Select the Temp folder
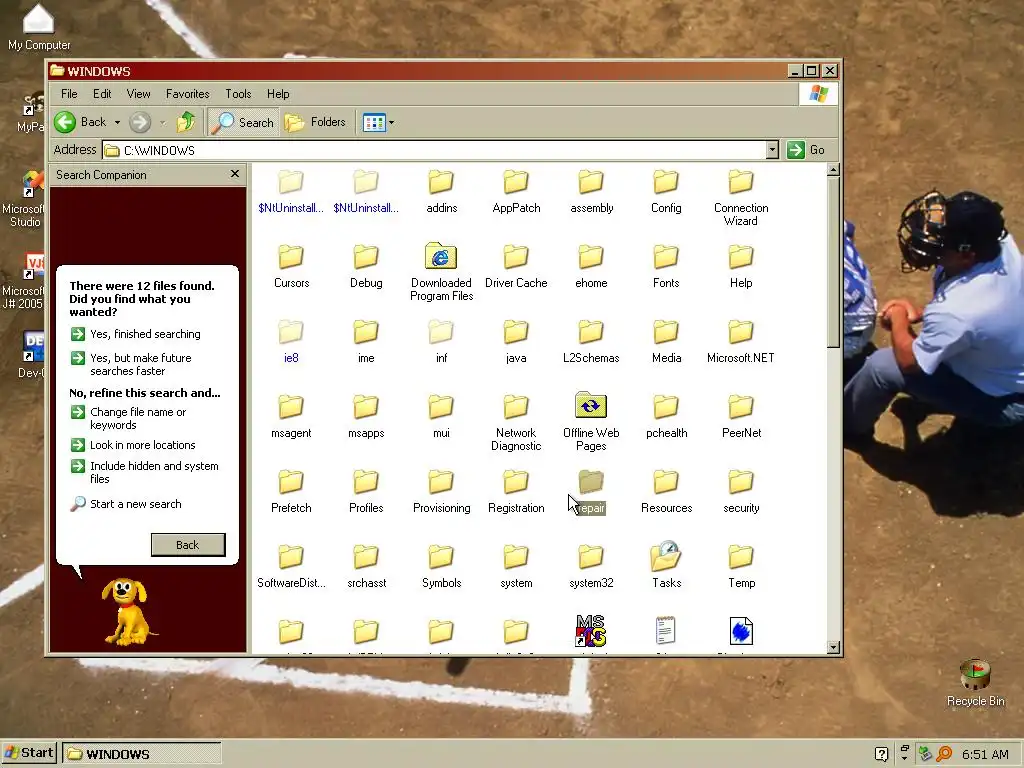Image resolution: width=1024 pixels, height=768 pixels. pos(741,567)
